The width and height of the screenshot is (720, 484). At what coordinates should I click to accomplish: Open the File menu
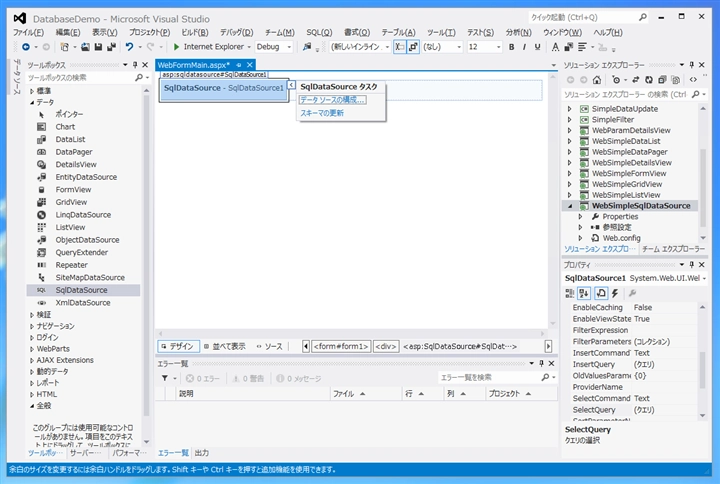click(x=28, y=33)
